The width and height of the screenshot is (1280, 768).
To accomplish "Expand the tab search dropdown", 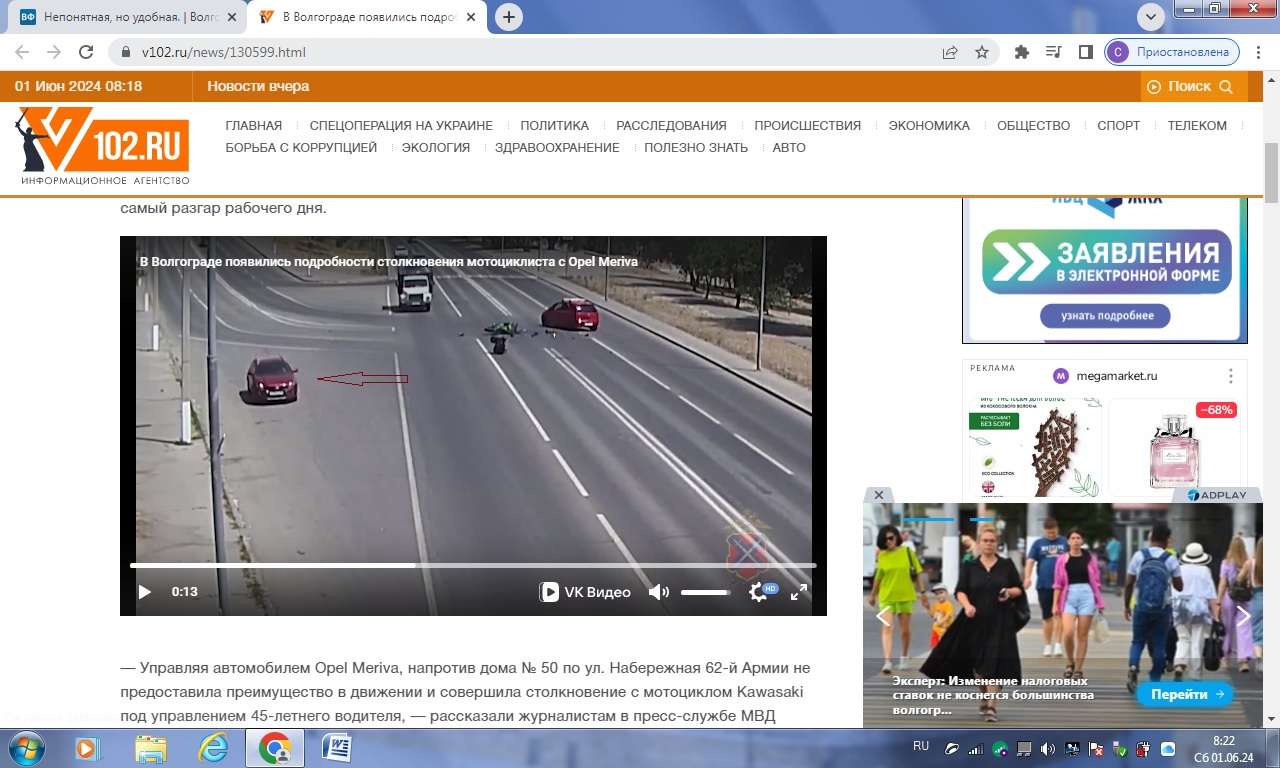I will pyautogui.click(x=1151, y=16).
